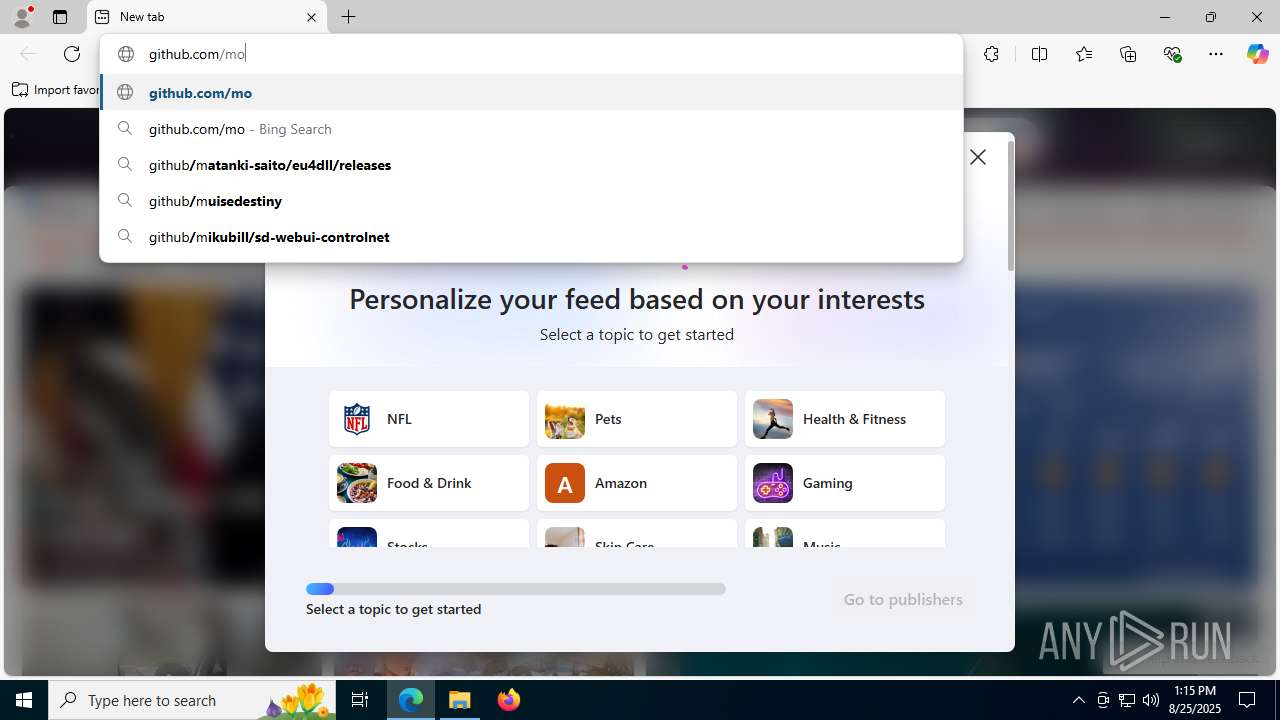Go back with the back arrow
This screenshot has height=720, width=1280.
(28, 54)
